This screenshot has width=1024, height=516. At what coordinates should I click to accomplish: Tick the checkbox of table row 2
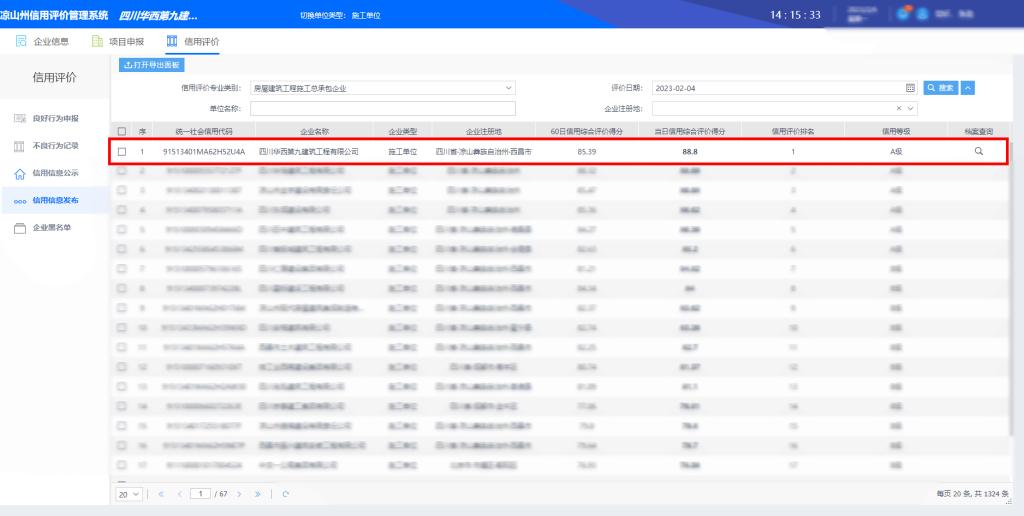pos(121,171)
